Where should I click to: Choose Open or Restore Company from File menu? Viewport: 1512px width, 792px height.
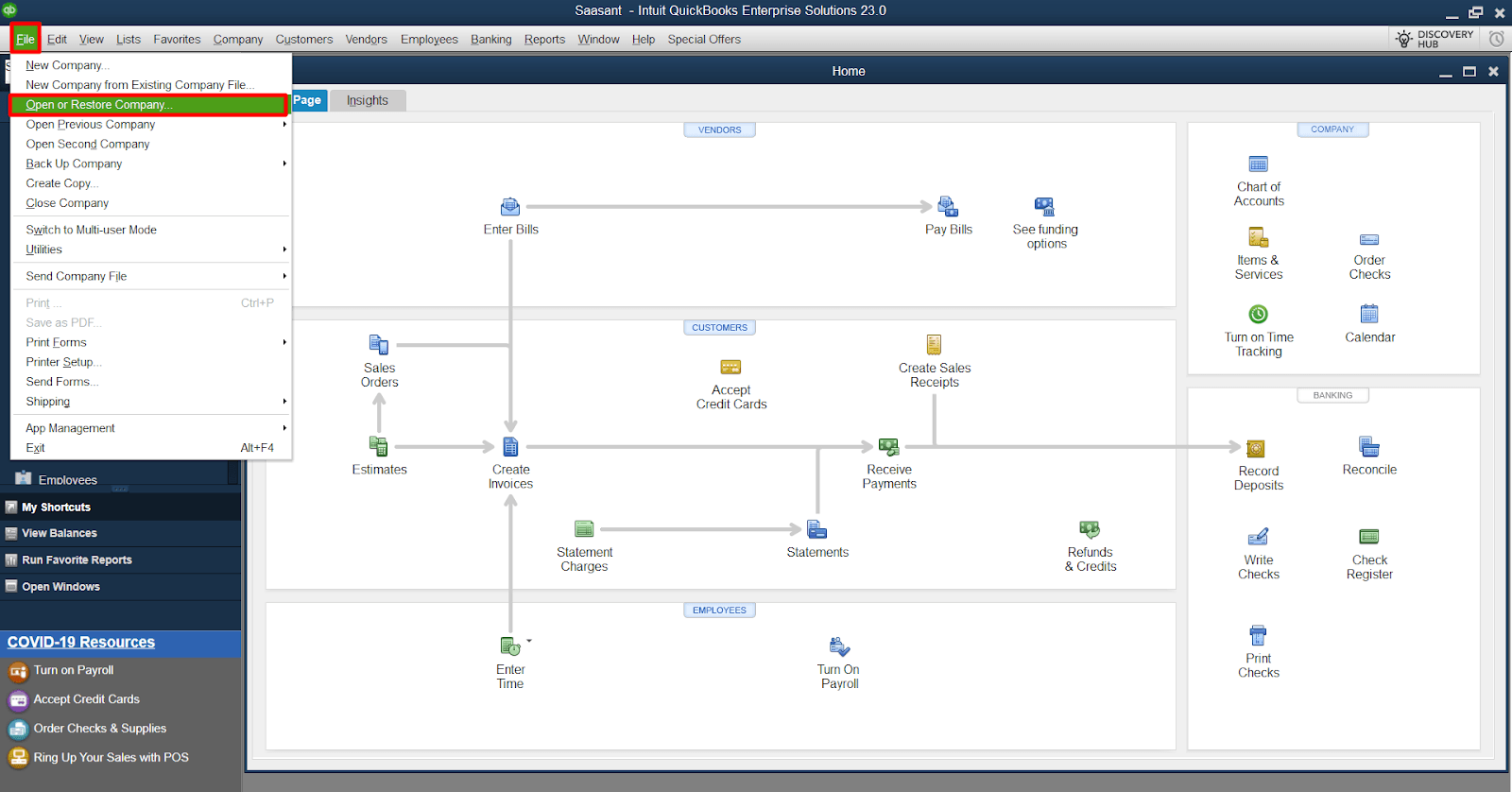[x=149, y=105]
